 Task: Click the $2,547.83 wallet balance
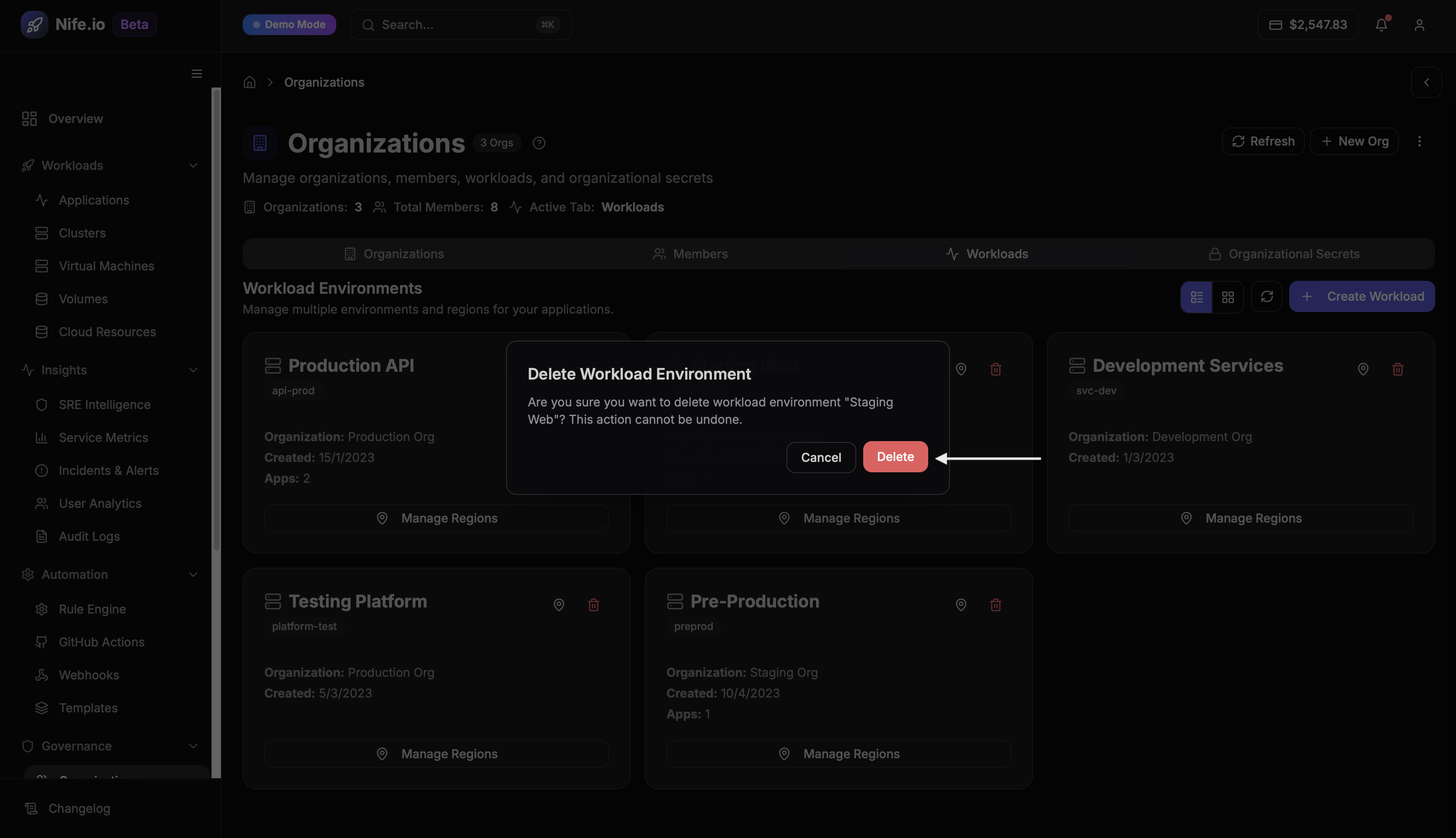point(1308,24)
